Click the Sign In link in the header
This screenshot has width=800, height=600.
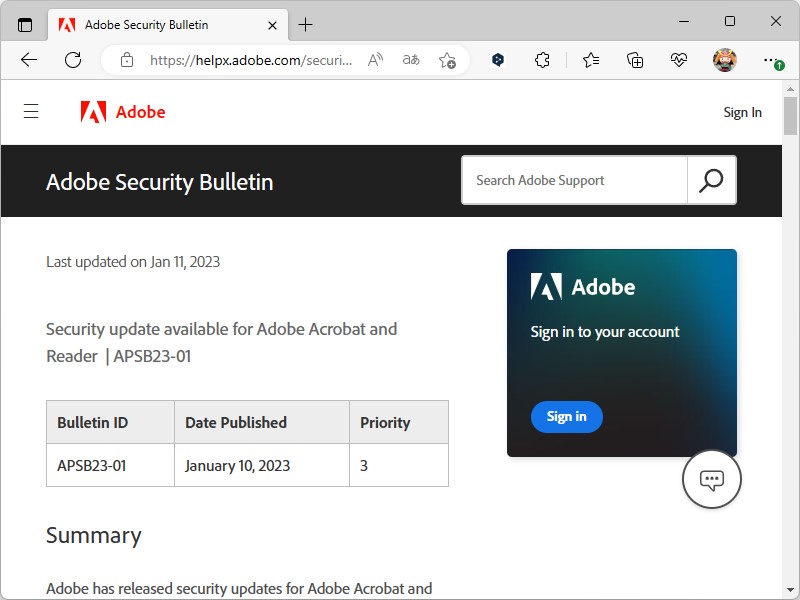pyautogui.click(x=742, y=112)
